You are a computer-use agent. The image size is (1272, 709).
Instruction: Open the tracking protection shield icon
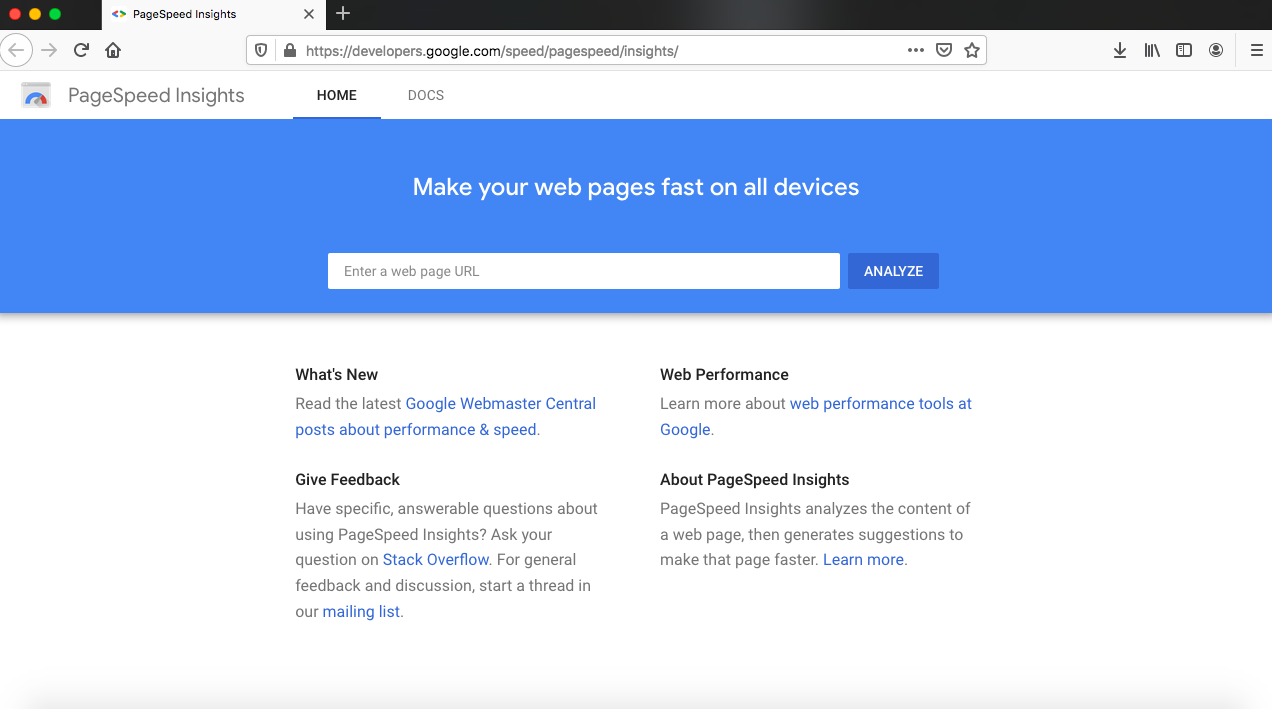point(261,50)
